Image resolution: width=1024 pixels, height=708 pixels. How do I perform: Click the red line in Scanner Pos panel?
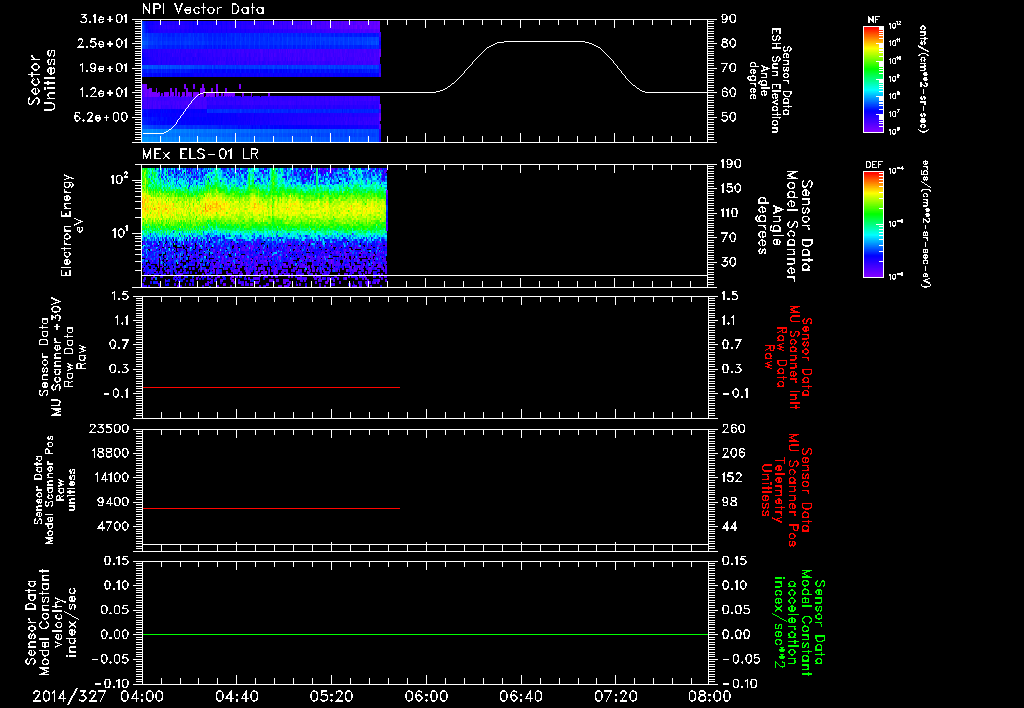[x=270, y=508]
